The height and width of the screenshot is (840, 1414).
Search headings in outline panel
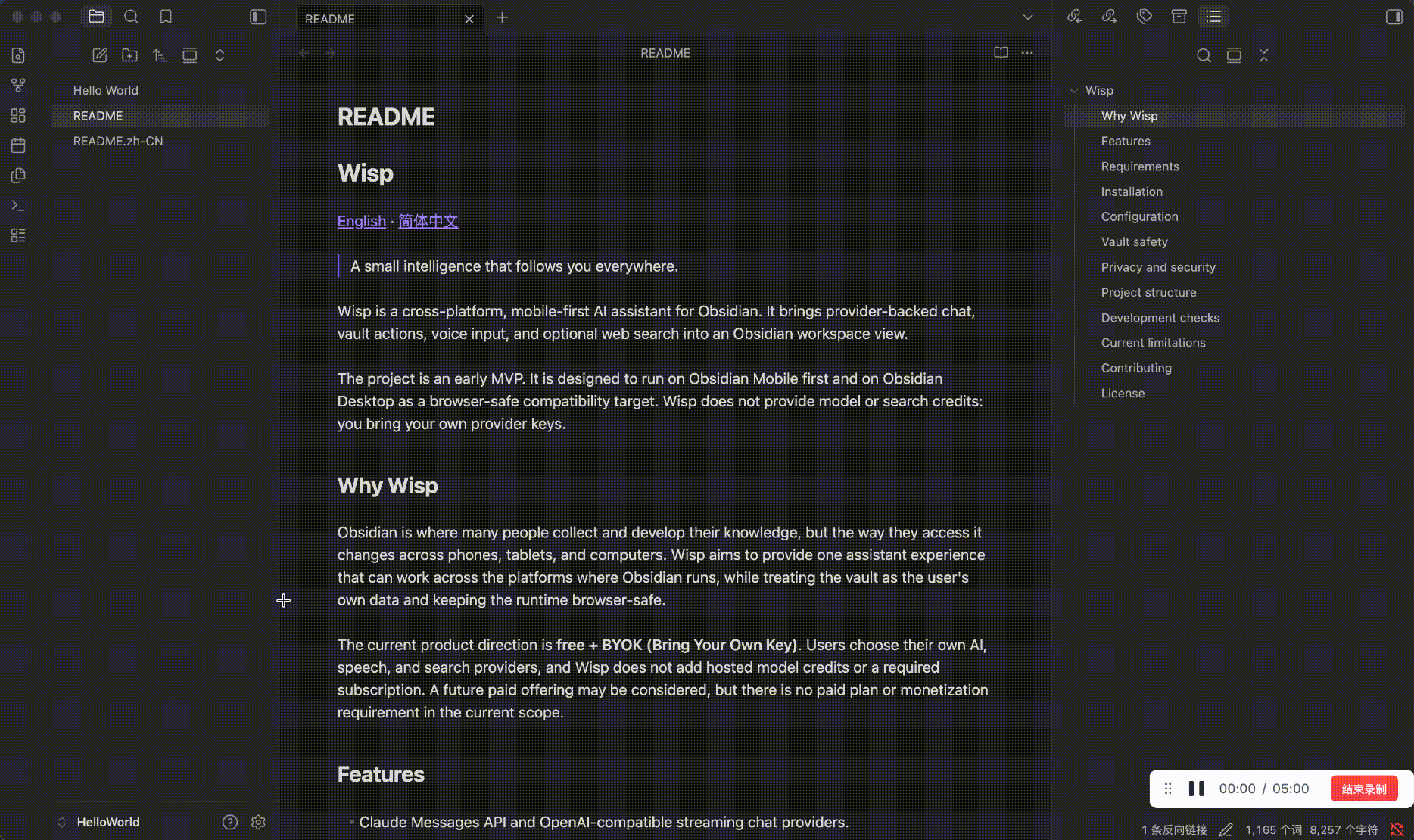pos(1204,55)
